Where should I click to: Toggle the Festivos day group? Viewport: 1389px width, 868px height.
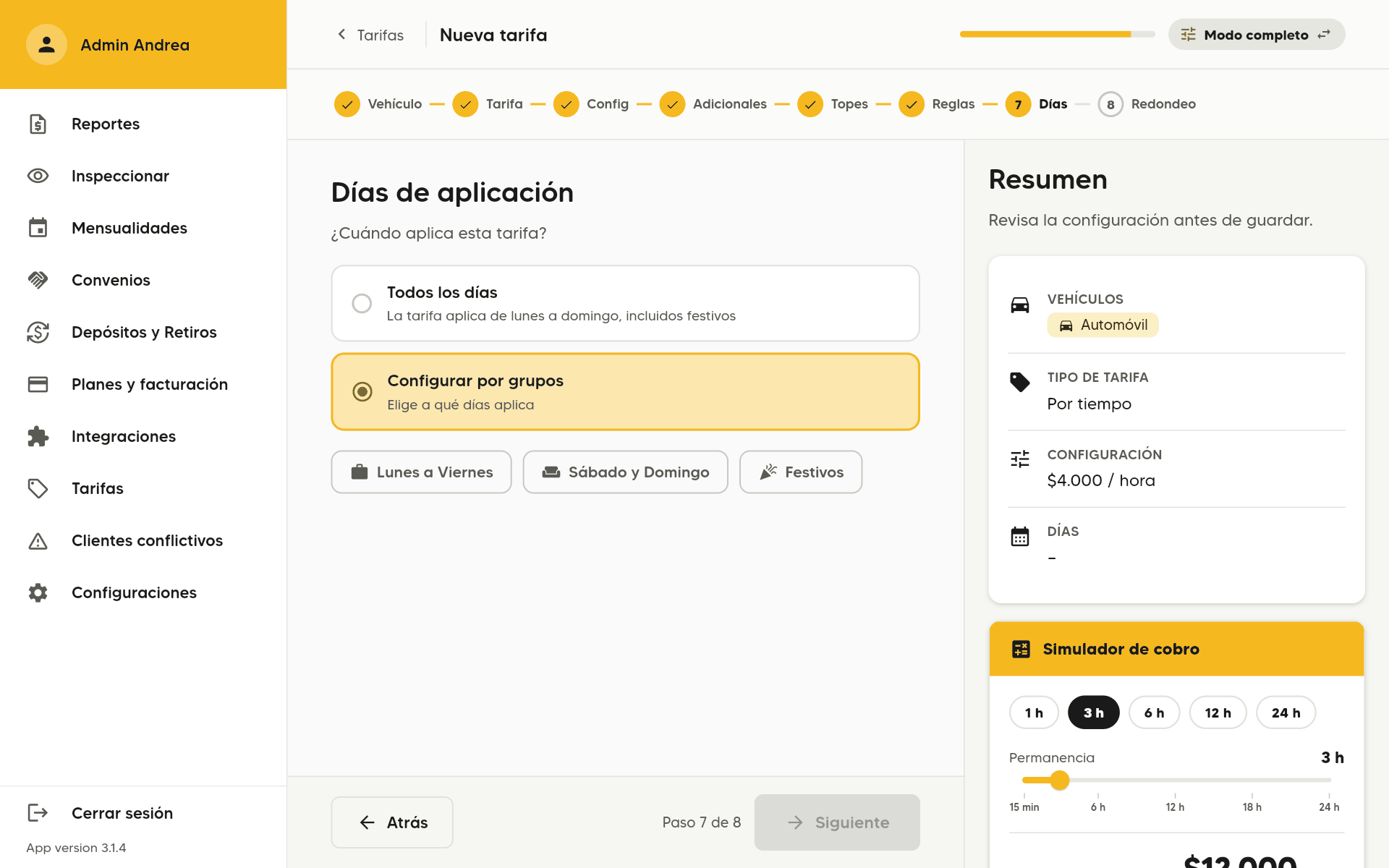(801, 472)
